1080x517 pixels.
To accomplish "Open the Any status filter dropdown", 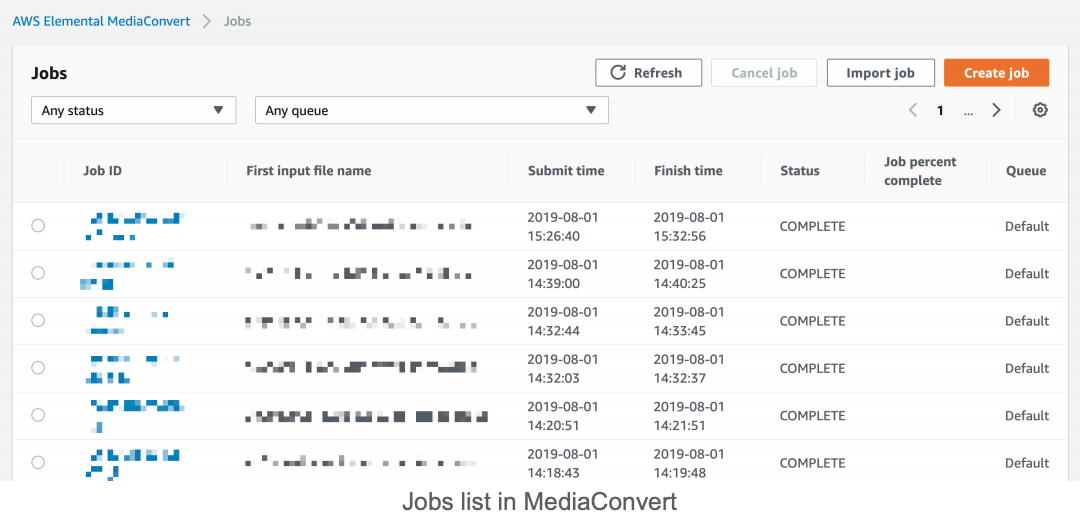I will (x=133, y=110).
